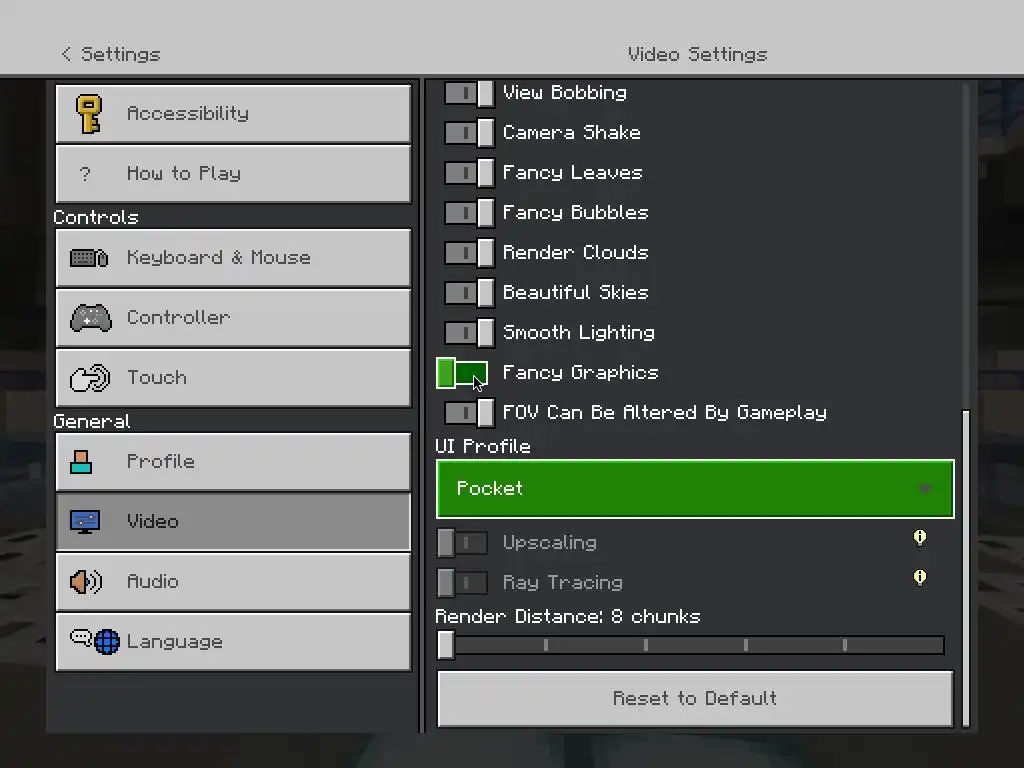Click the Render Distance slider handle
The image size is (1024, 768).
coord(446,645)
